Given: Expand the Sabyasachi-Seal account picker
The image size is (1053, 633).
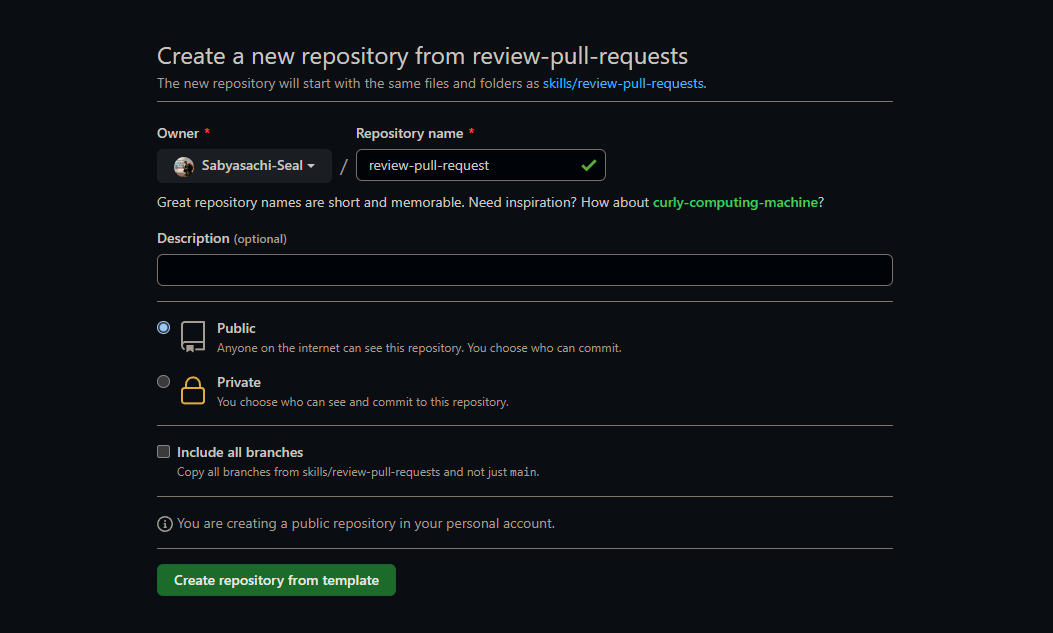Looking at the screenshot, I should coord(244,165).
